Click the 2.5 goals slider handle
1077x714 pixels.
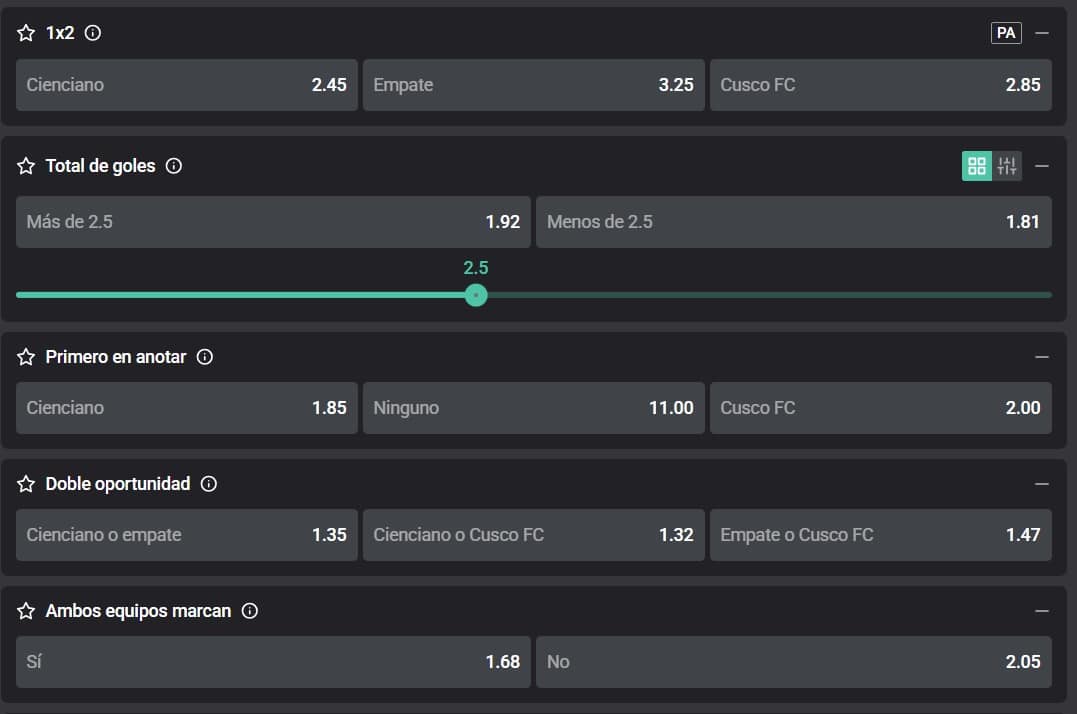476,295
